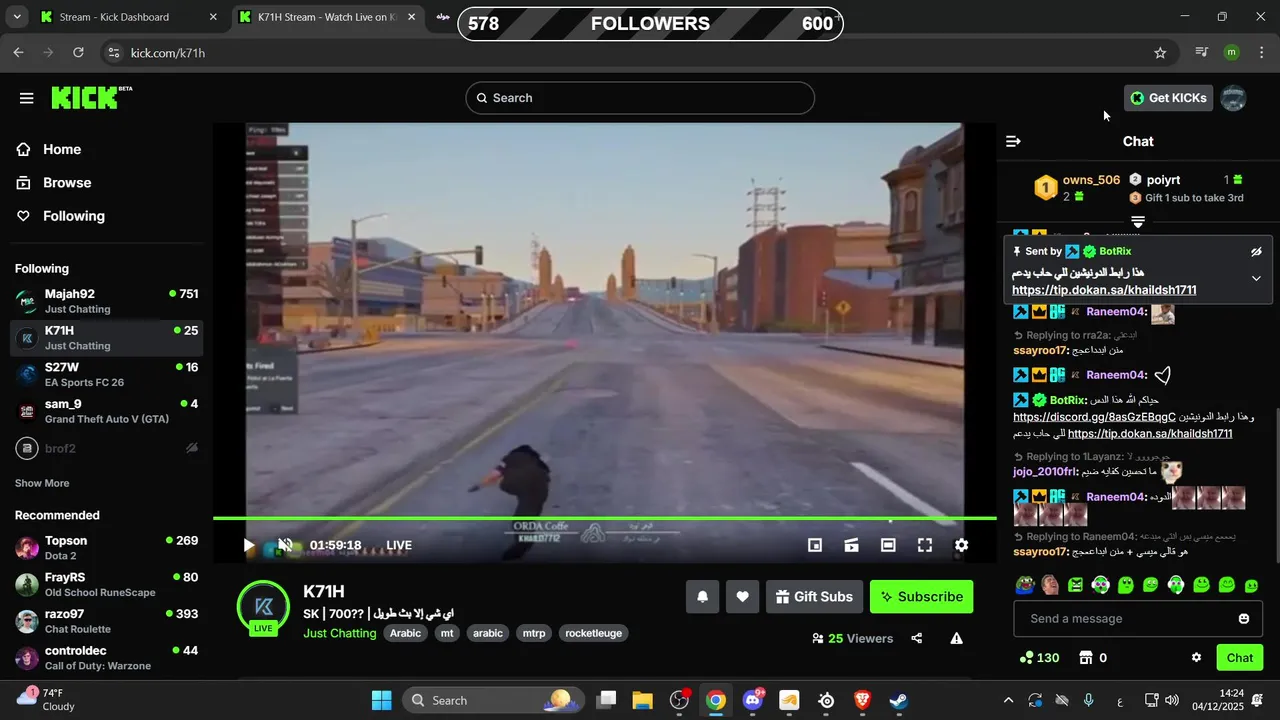The height and width of the screenshot is (720, 1280).
Task: Click the first pepe emote in quick bar
Action: coord(1024,585)
